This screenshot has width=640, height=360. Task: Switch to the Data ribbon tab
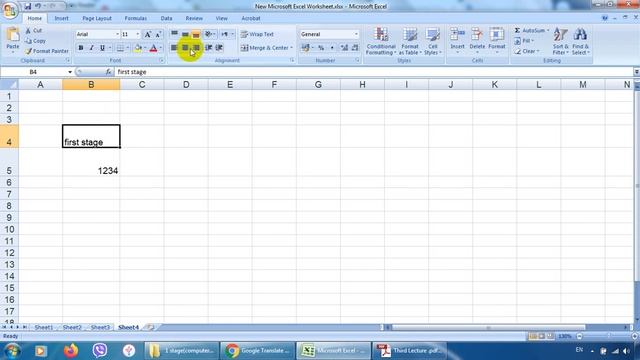point(166,18)
